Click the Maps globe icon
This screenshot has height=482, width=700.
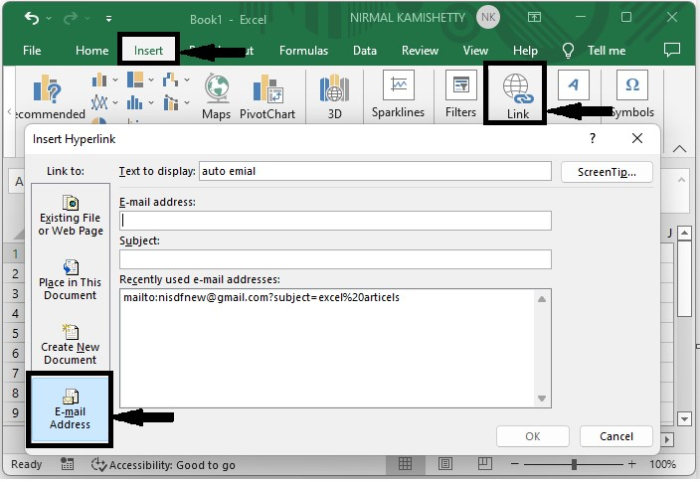(217, 88)
